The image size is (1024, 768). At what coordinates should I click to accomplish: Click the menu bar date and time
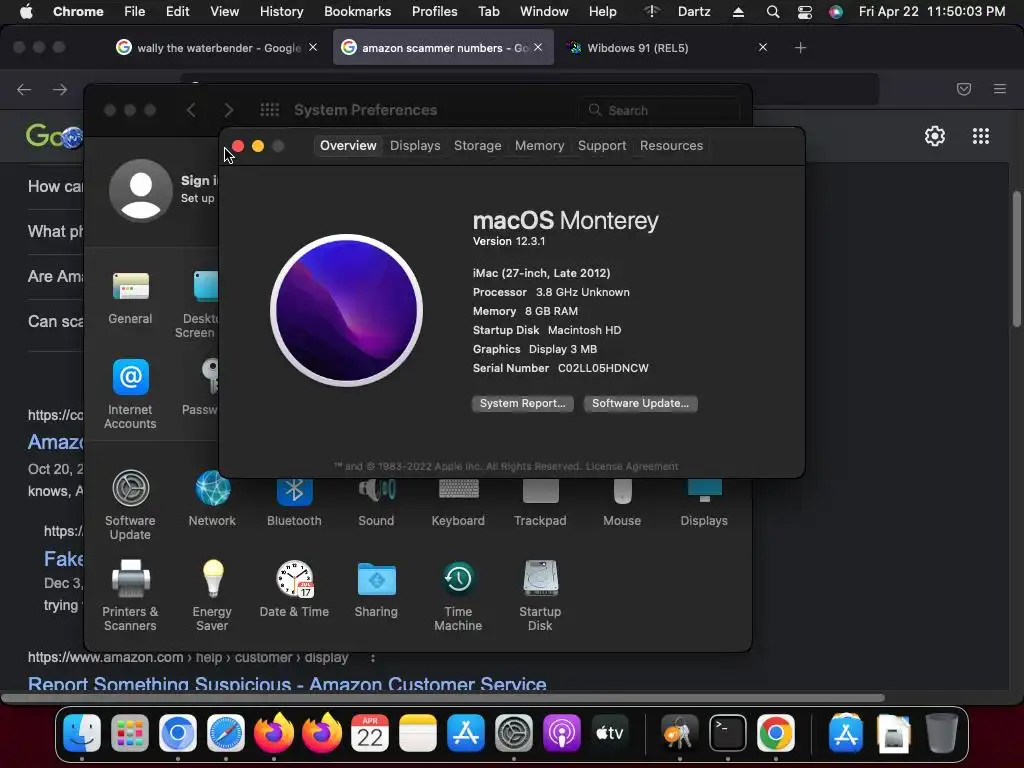pos(932,12)
